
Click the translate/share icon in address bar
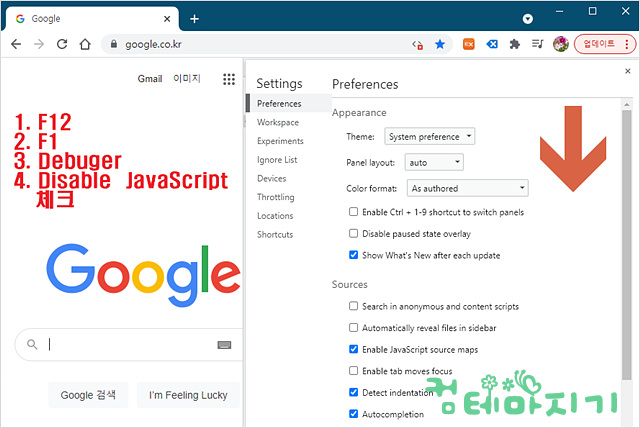pyautogui.click(x=417, y=44)
